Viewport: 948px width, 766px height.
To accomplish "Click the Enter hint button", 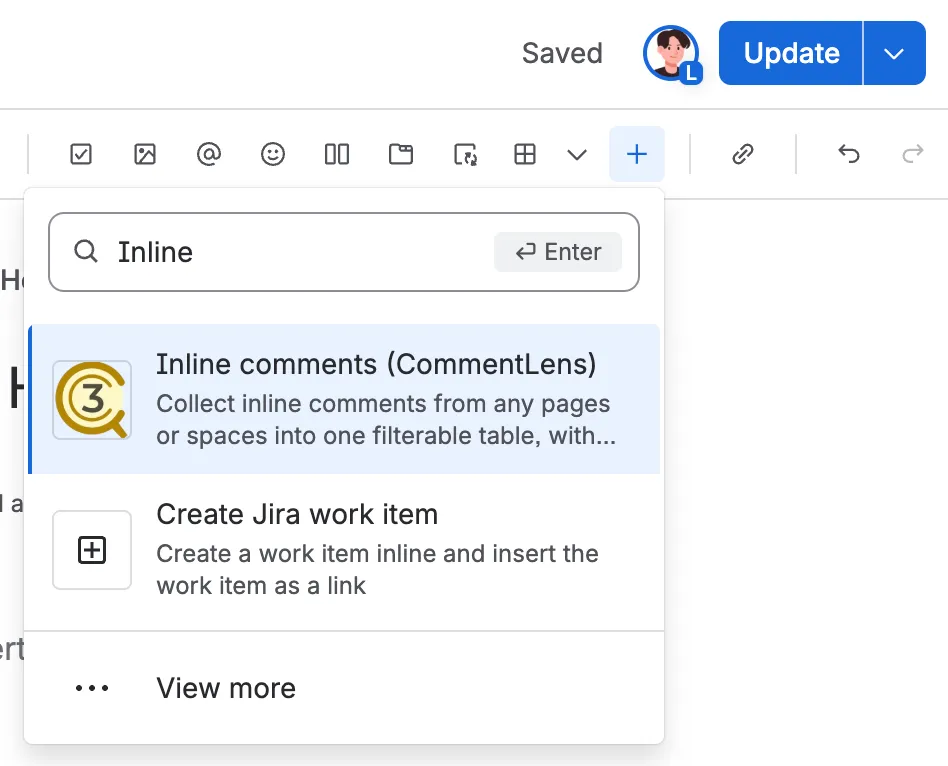I will point(557,252).
